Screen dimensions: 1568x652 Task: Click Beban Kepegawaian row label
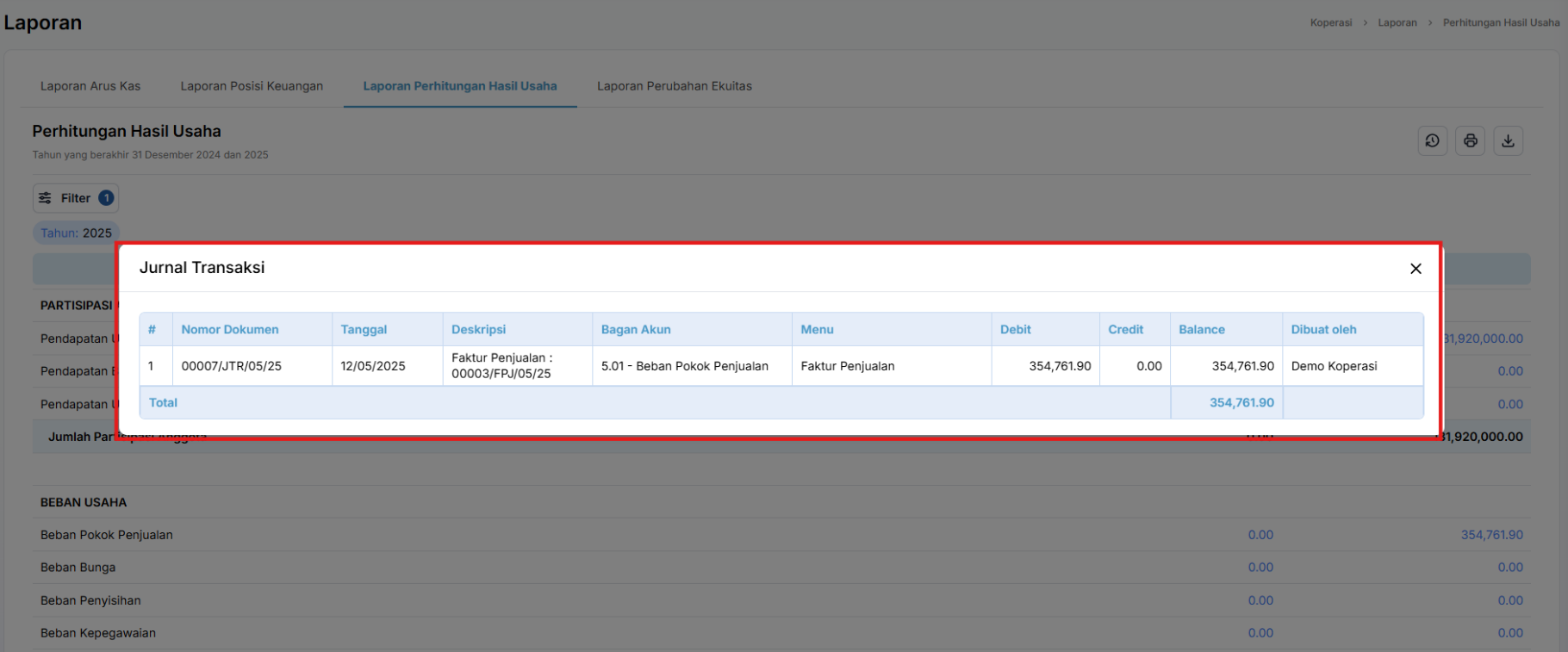[x=98, y=633]
